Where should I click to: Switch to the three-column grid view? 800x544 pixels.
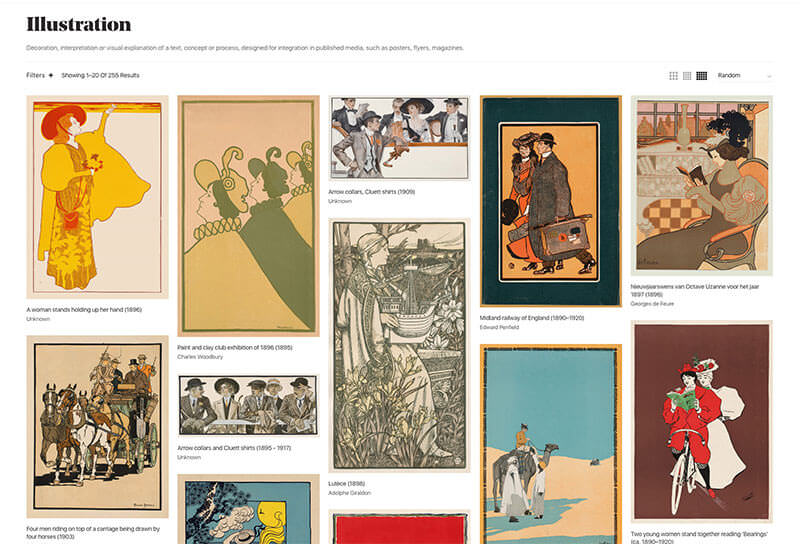pyautogui.click(x=673, y=76)
